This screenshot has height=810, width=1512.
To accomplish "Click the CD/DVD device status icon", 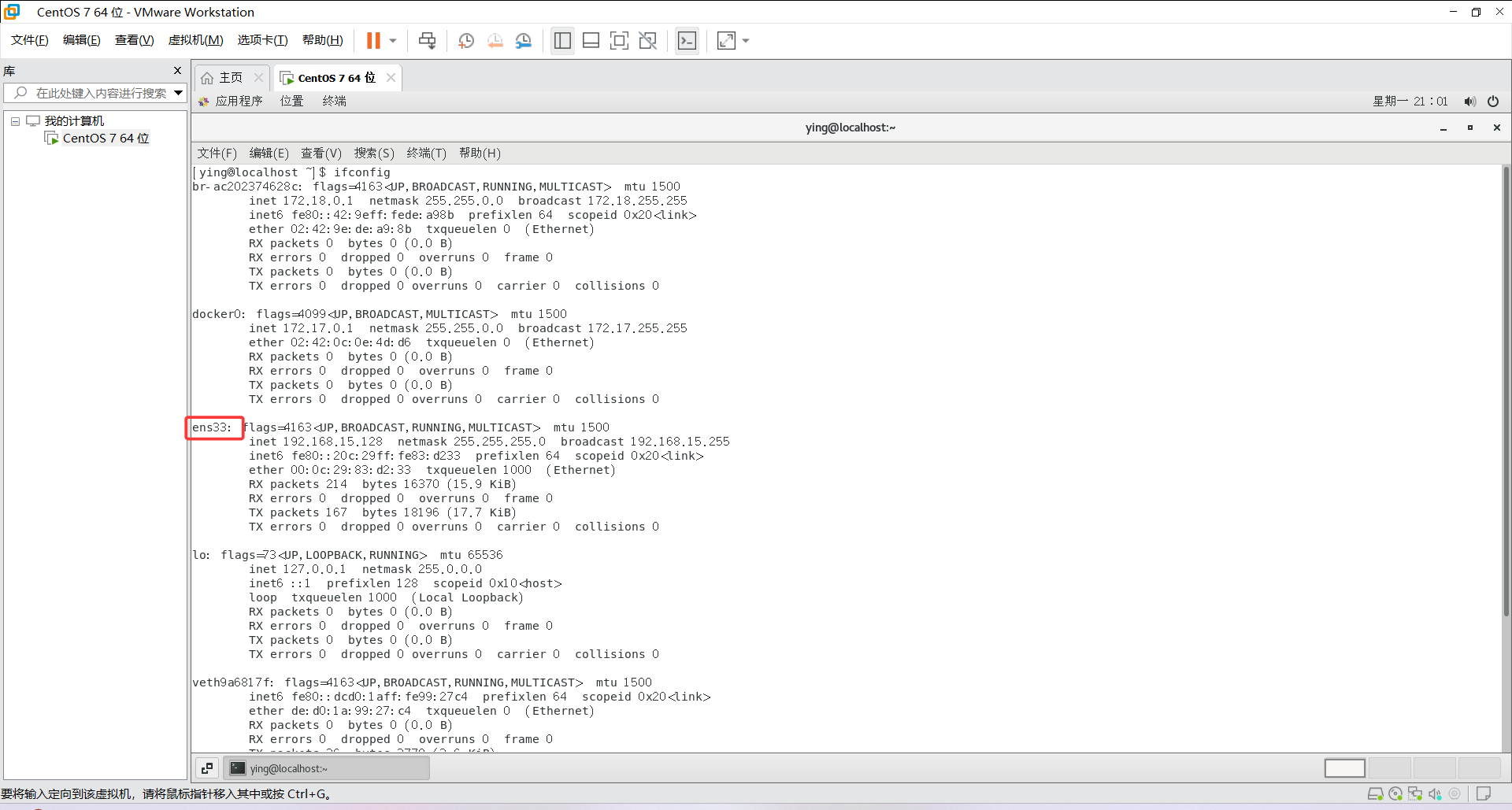I will click(1395, 793).
